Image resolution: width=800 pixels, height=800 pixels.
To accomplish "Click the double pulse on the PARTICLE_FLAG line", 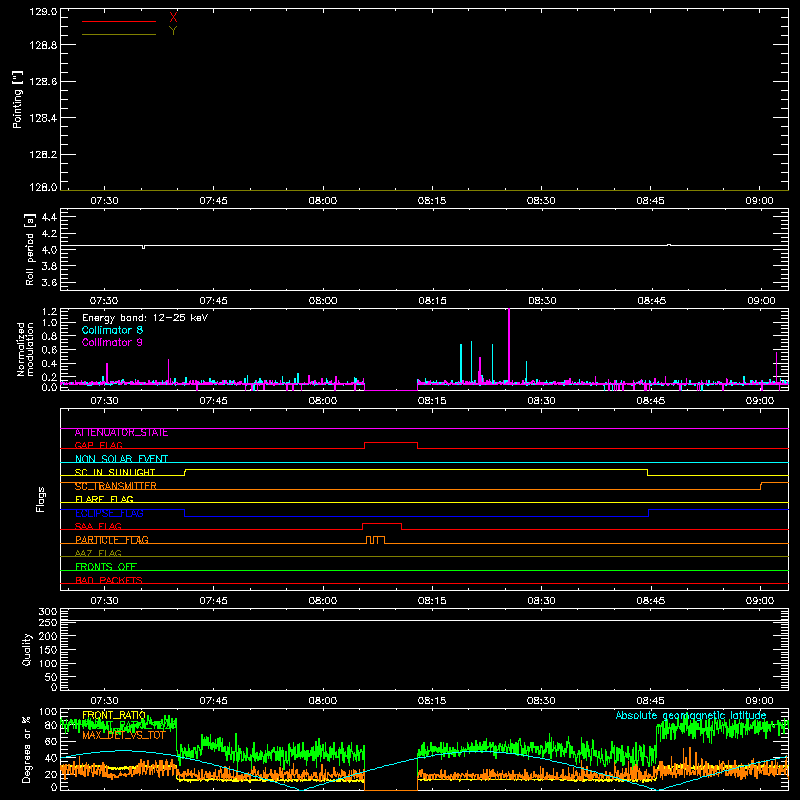I will point(376,540).
